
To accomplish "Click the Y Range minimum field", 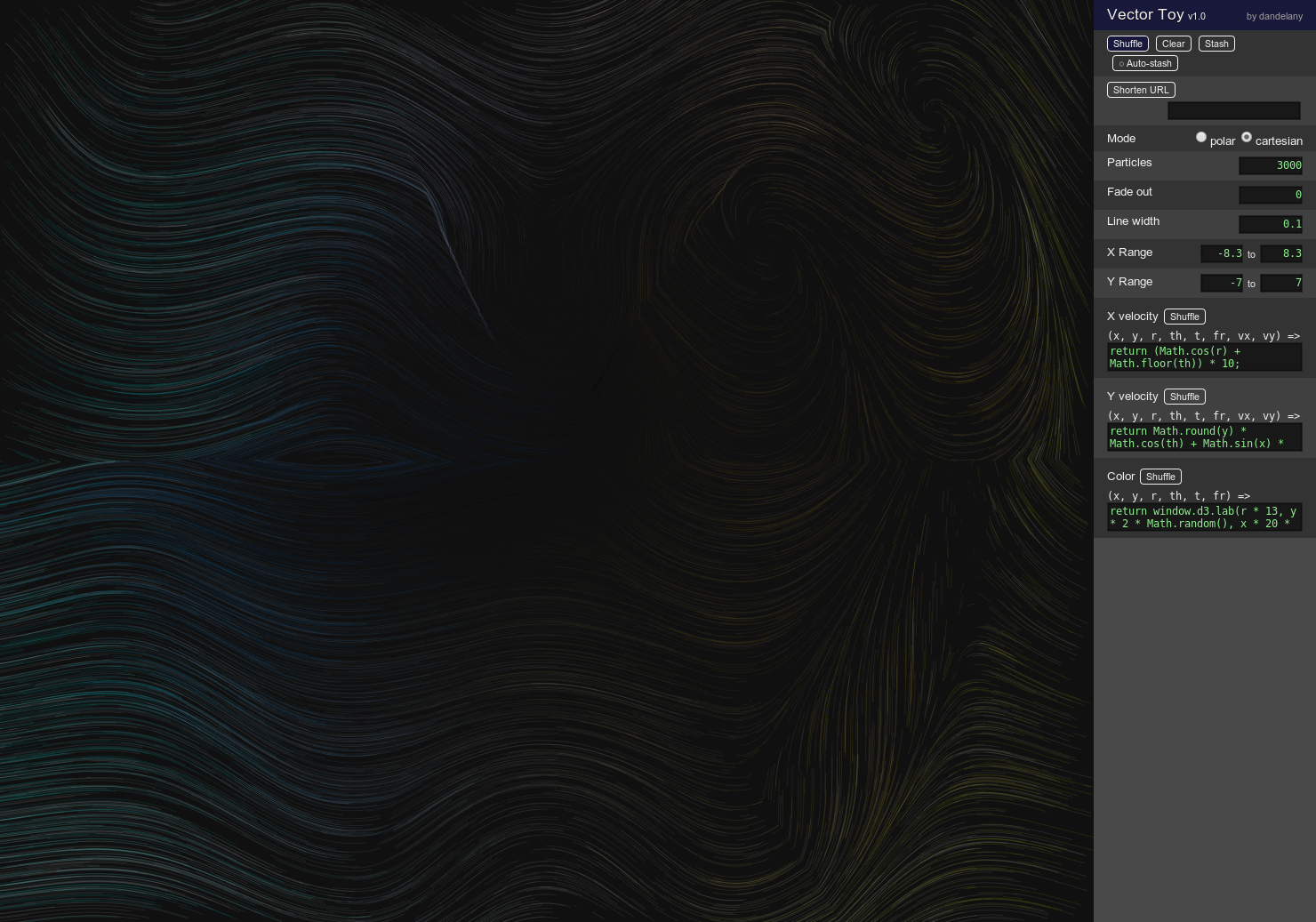I will [1222, 283].
